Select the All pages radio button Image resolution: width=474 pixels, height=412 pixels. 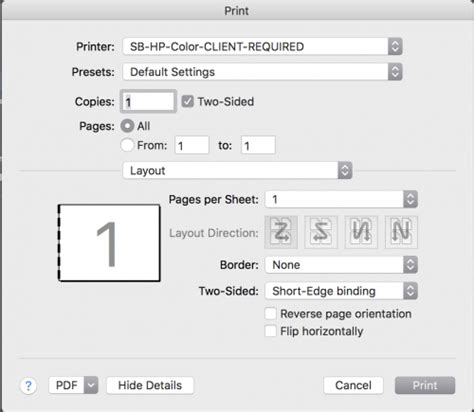pyautogui.click(x=127, y=126)
